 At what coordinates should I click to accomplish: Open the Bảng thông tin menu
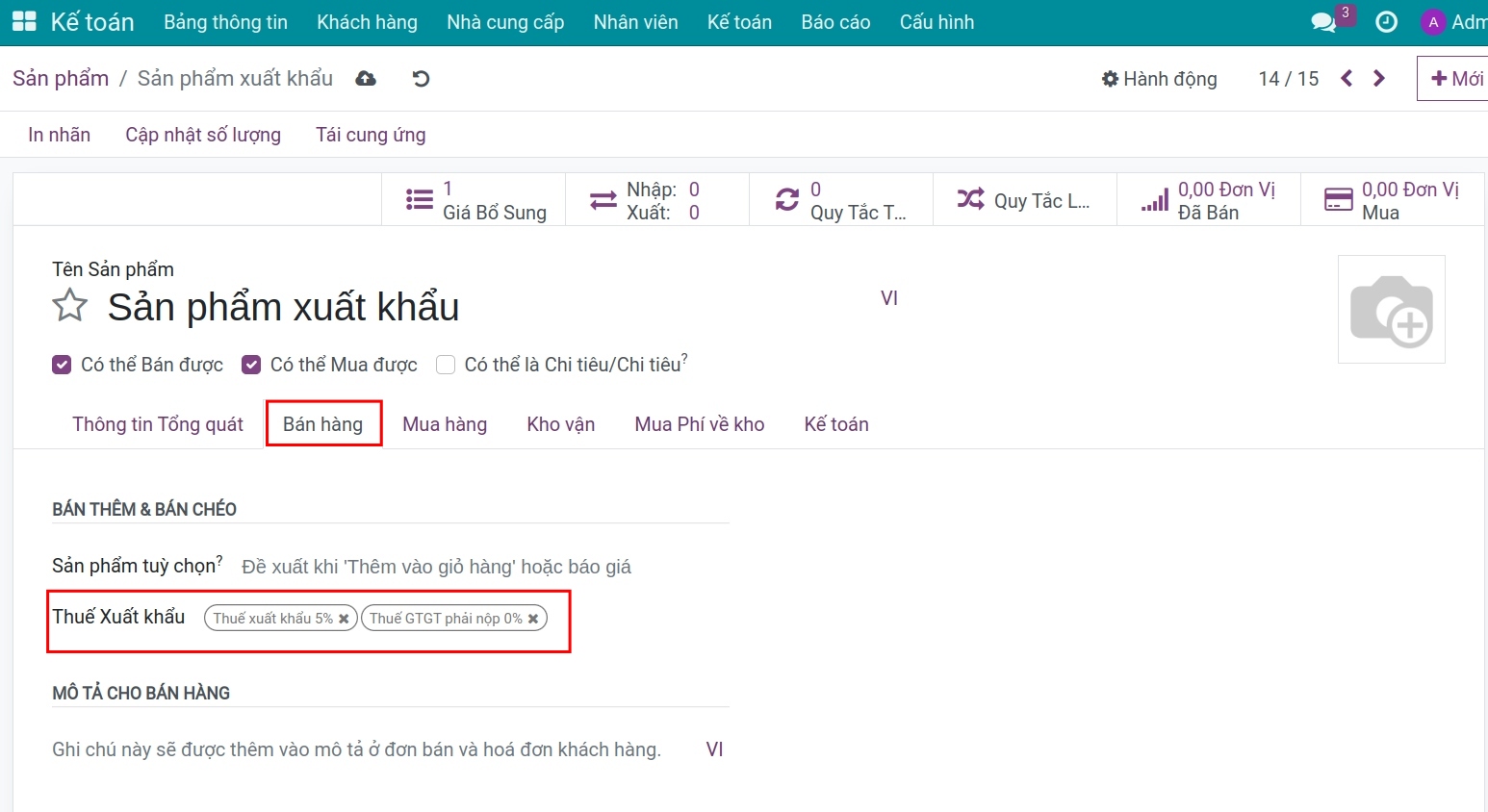225,22
